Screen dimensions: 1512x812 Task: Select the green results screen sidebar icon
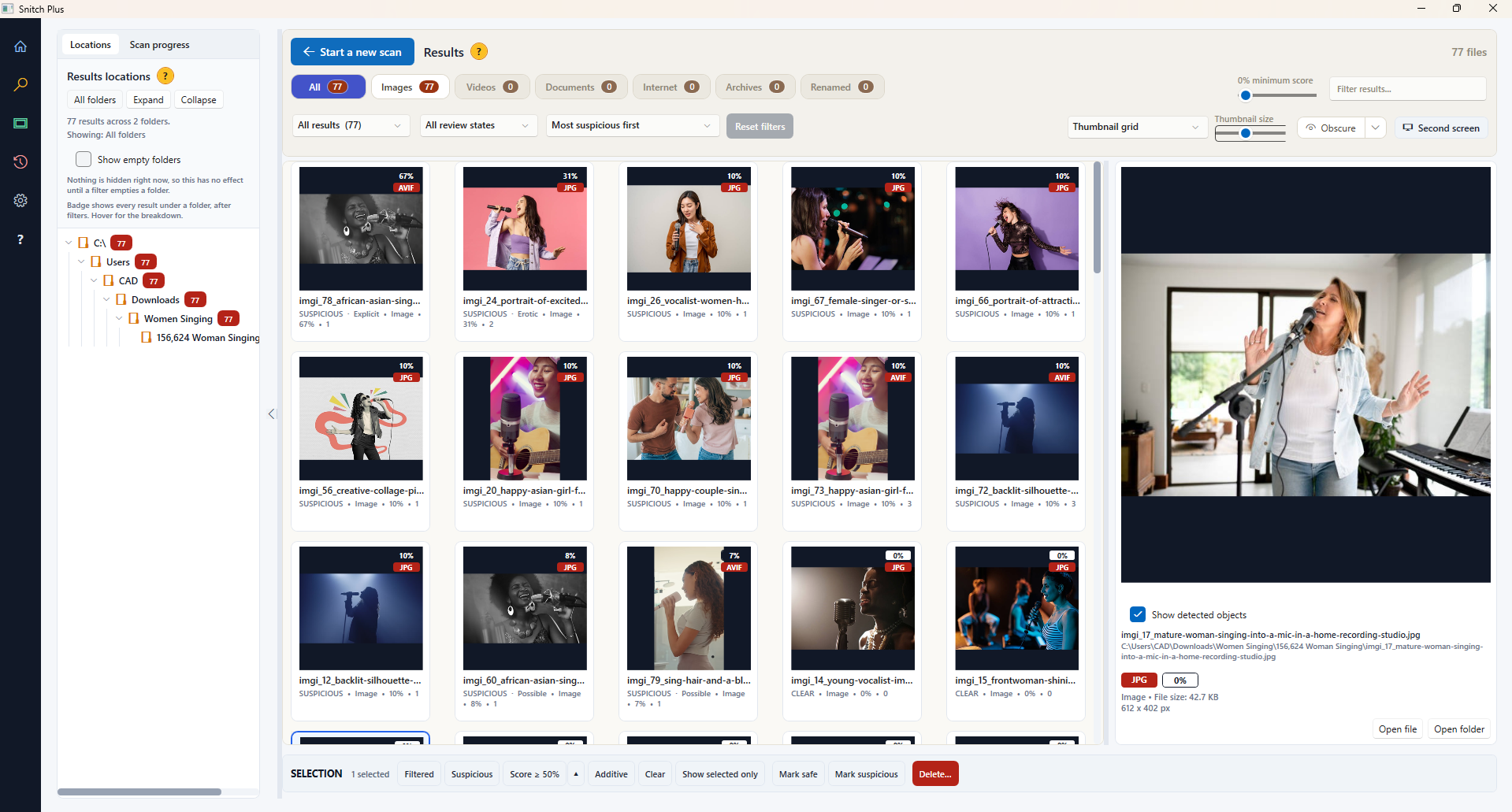(20, 123)
